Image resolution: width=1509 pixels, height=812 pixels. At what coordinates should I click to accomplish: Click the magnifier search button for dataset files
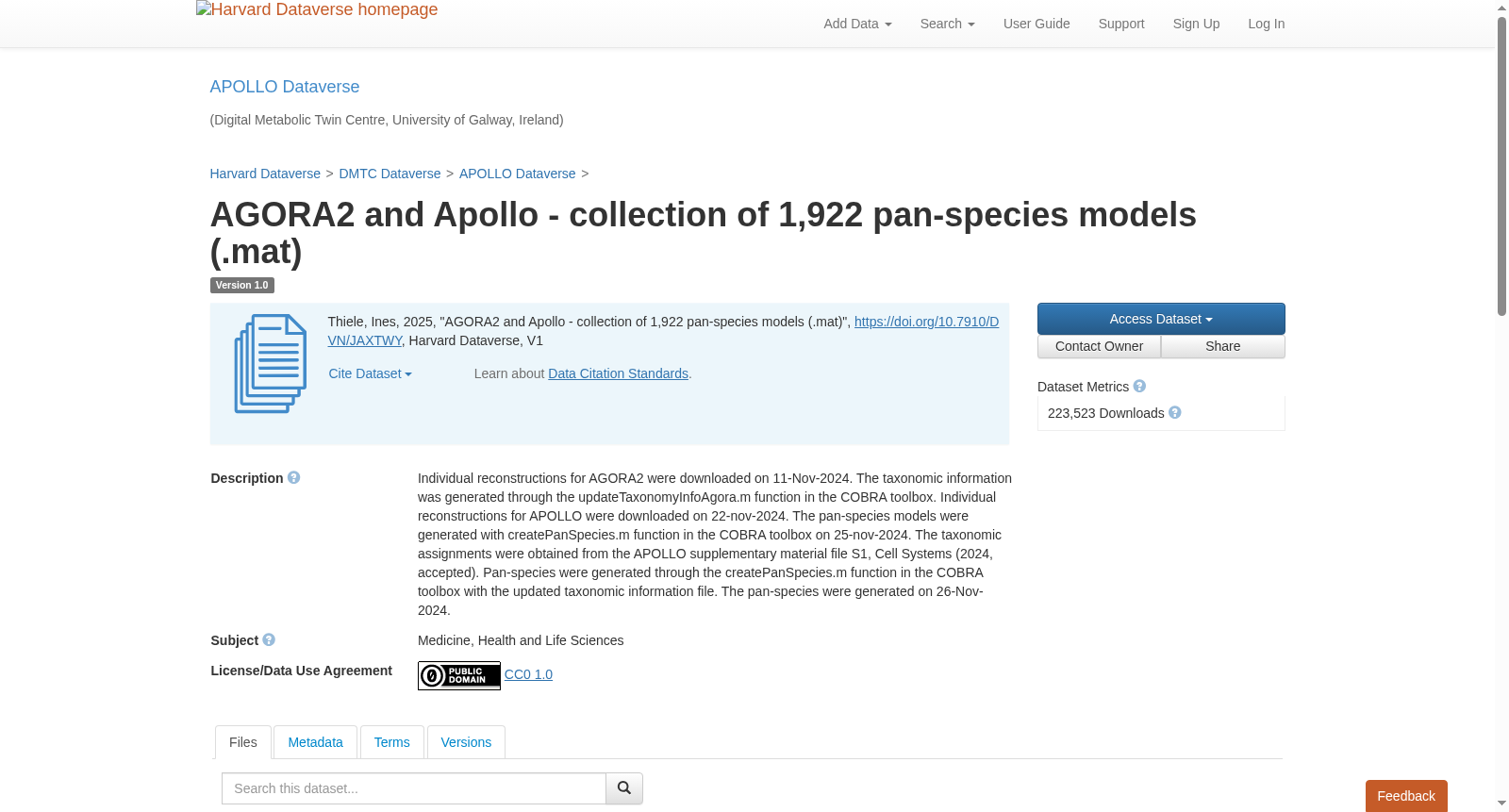pos(624,788)
